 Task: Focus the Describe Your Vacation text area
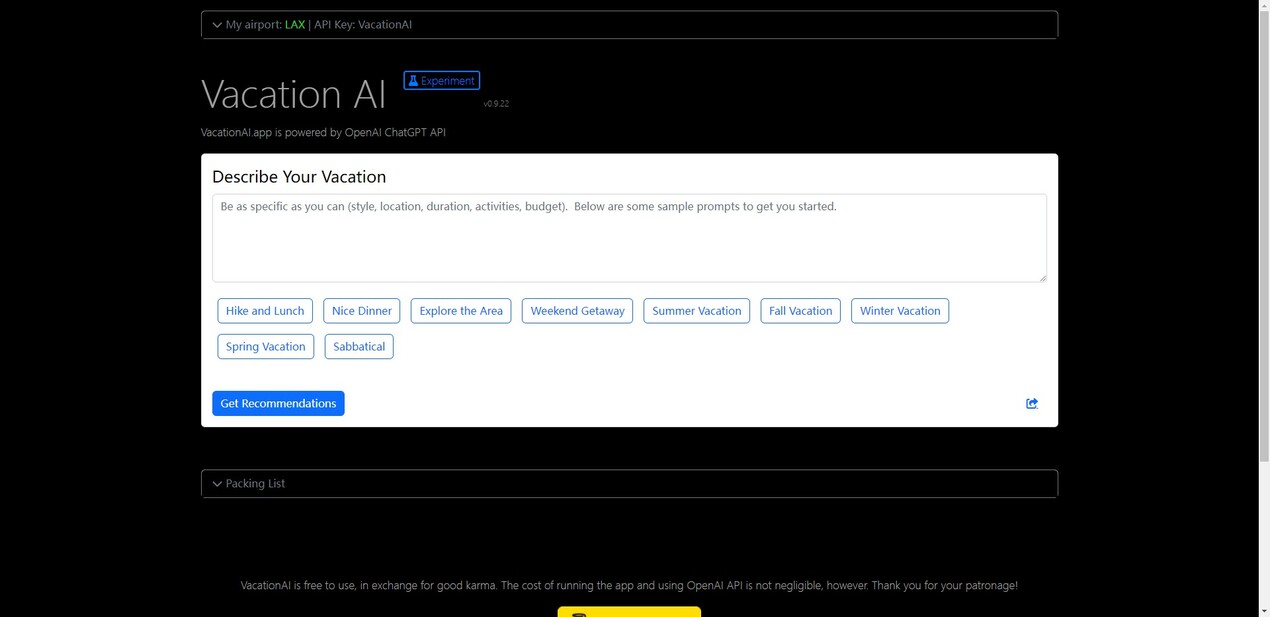point(629,238)
